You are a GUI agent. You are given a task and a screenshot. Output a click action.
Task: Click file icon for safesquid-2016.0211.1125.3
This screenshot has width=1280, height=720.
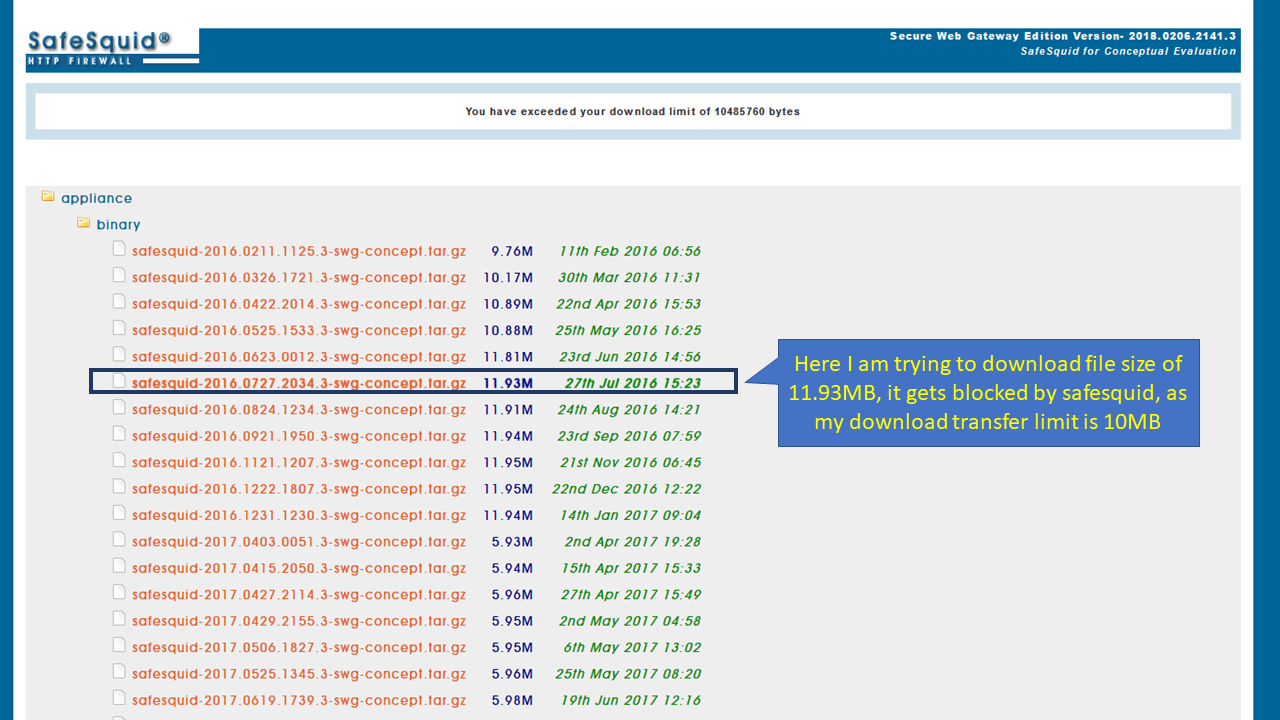click(119, 249)
